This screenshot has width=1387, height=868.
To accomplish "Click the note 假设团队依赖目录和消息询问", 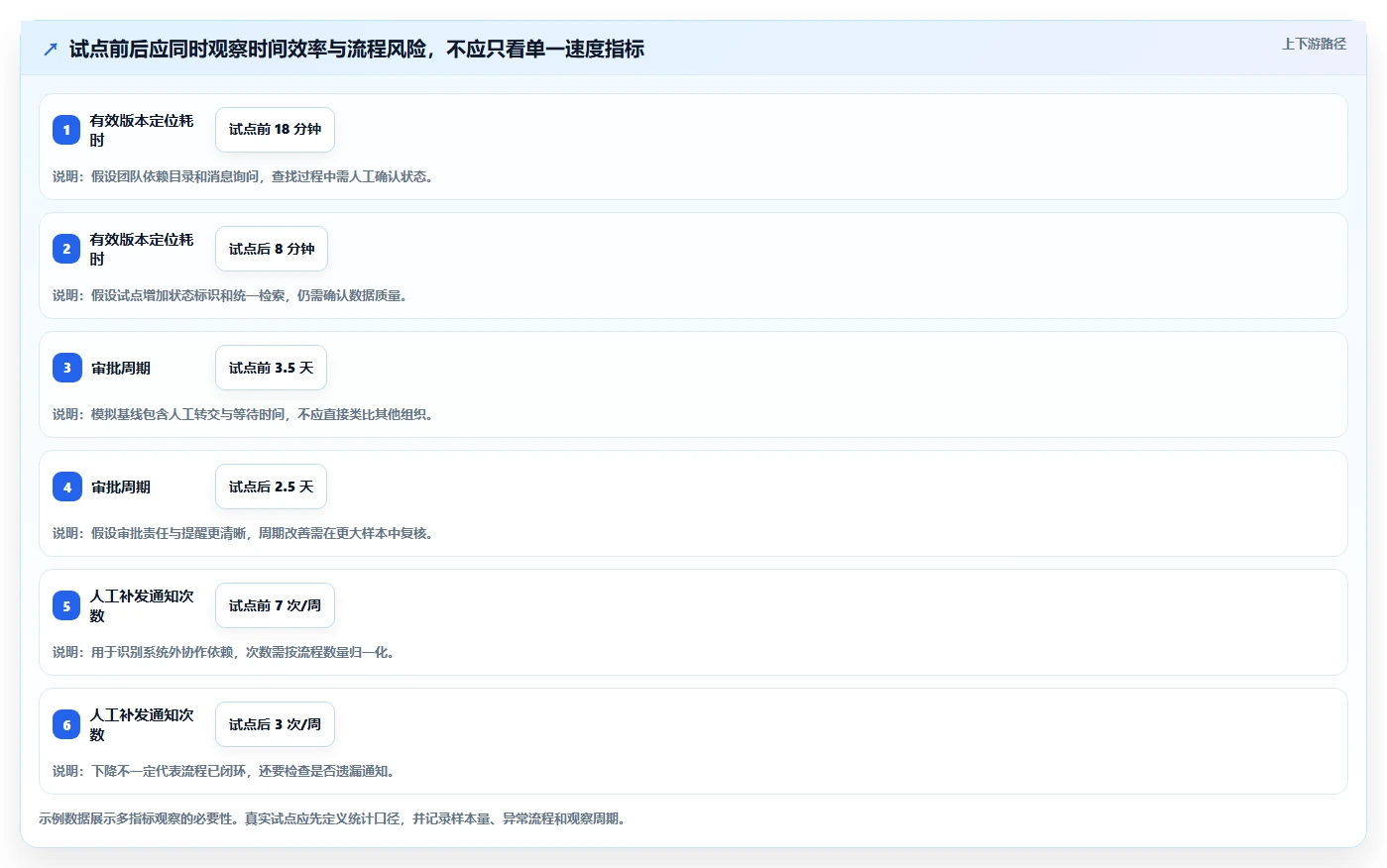I will (243, 176).
